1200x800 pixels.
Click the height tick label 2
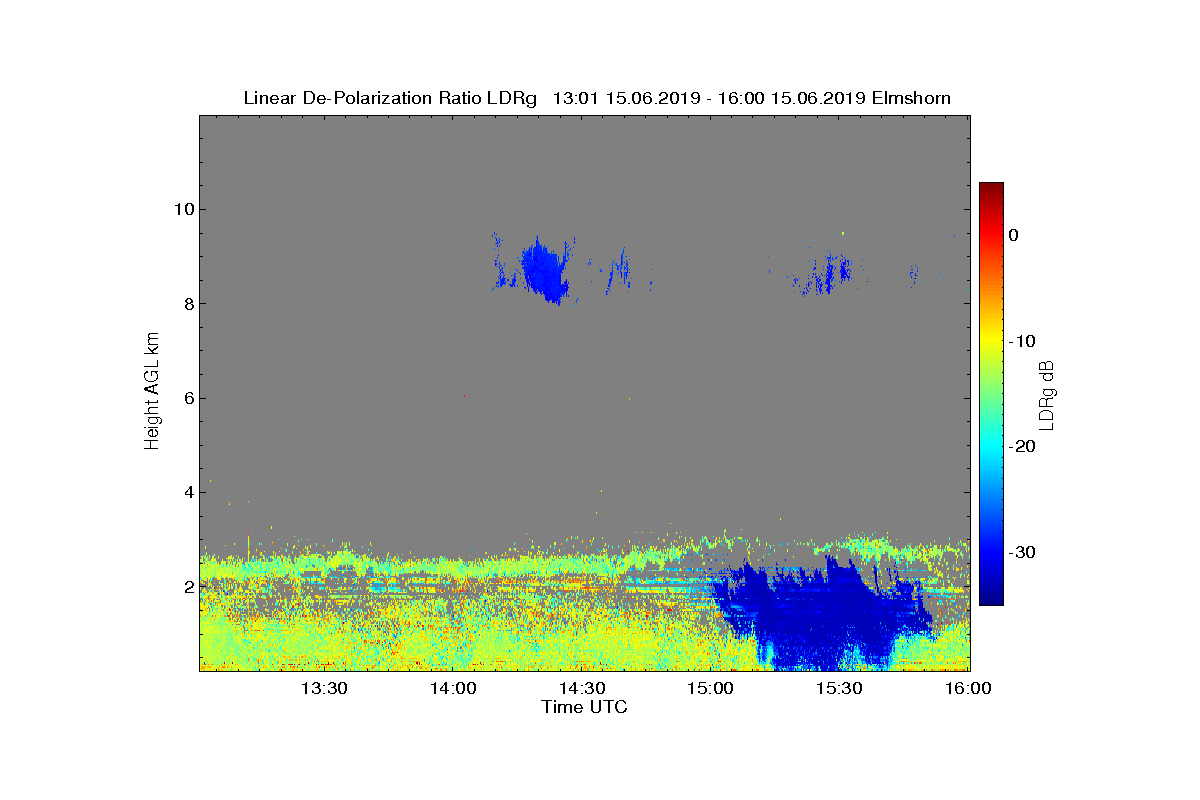pyautogui.click(x=187, y=587)
